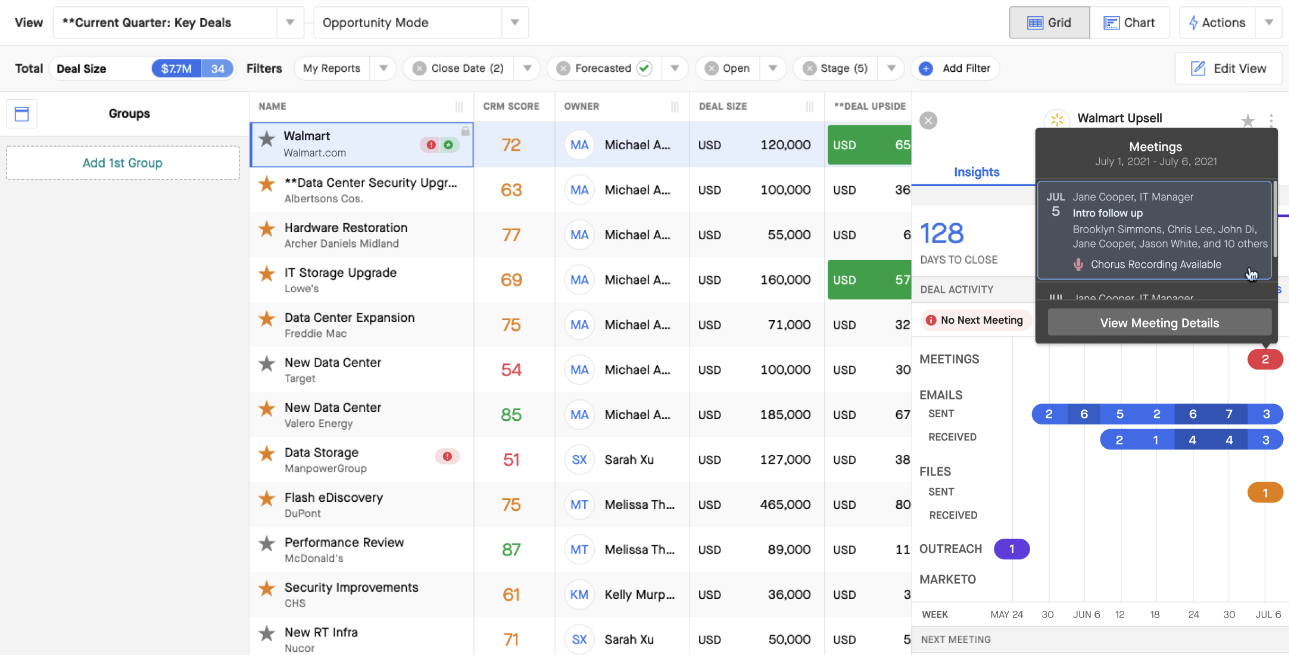
Task: Click the Deal Upside column header
Action: click(870, 106)
